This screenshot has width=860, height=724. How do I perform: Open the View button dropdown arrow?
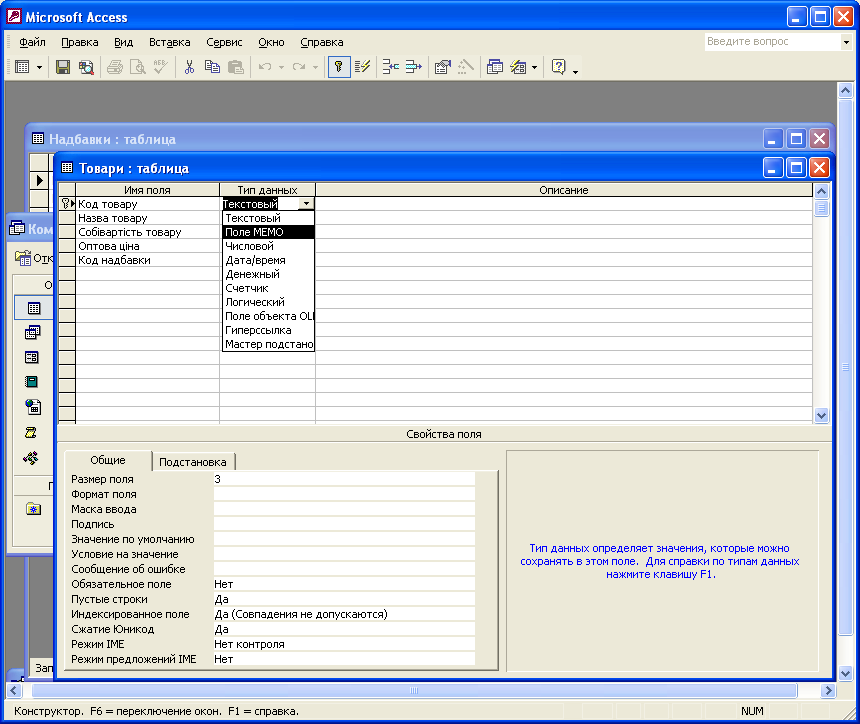[39, 67]
